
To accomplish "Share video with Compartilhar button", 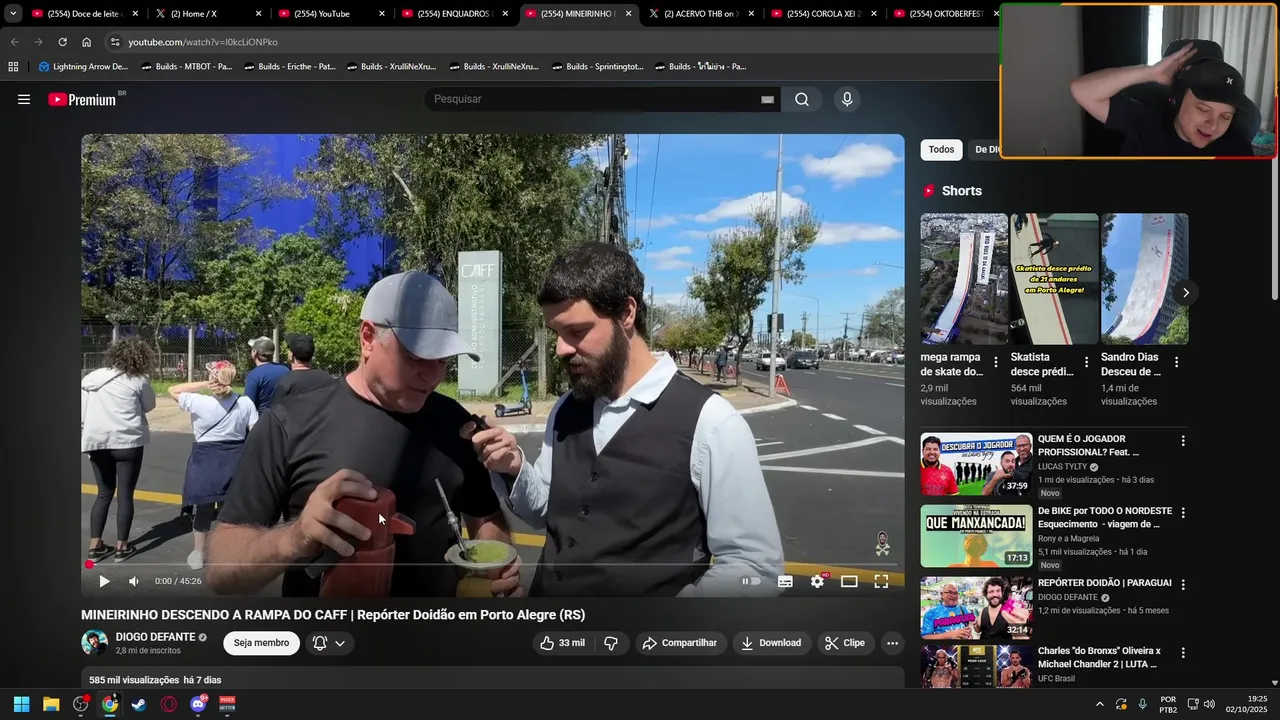I will point(680,643).
